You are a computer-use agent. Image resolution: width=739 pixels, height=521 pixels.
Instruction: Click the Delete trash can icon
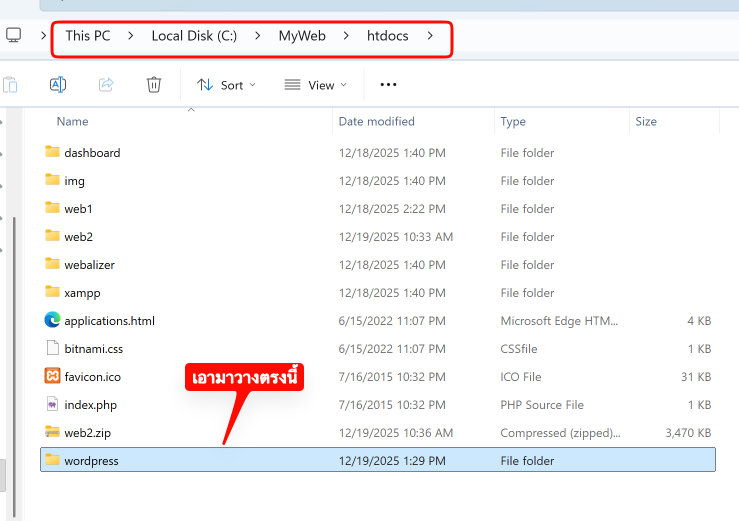[x=154, y=85]
